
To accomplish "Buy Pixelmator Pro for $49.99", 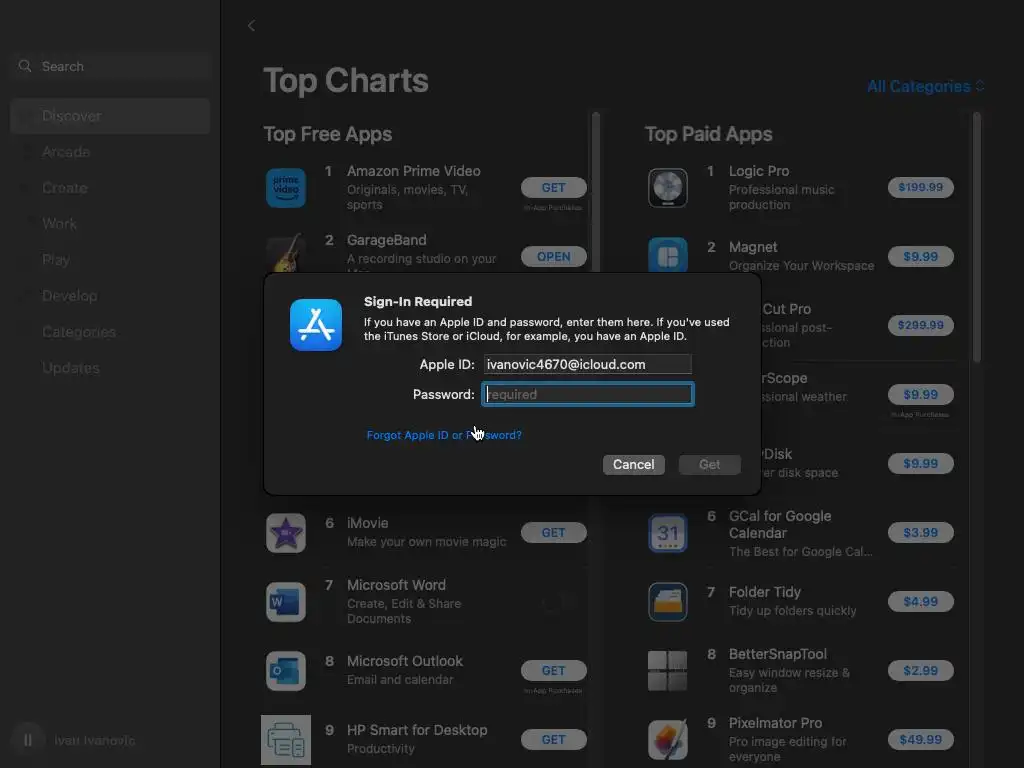I will [921, 740].
